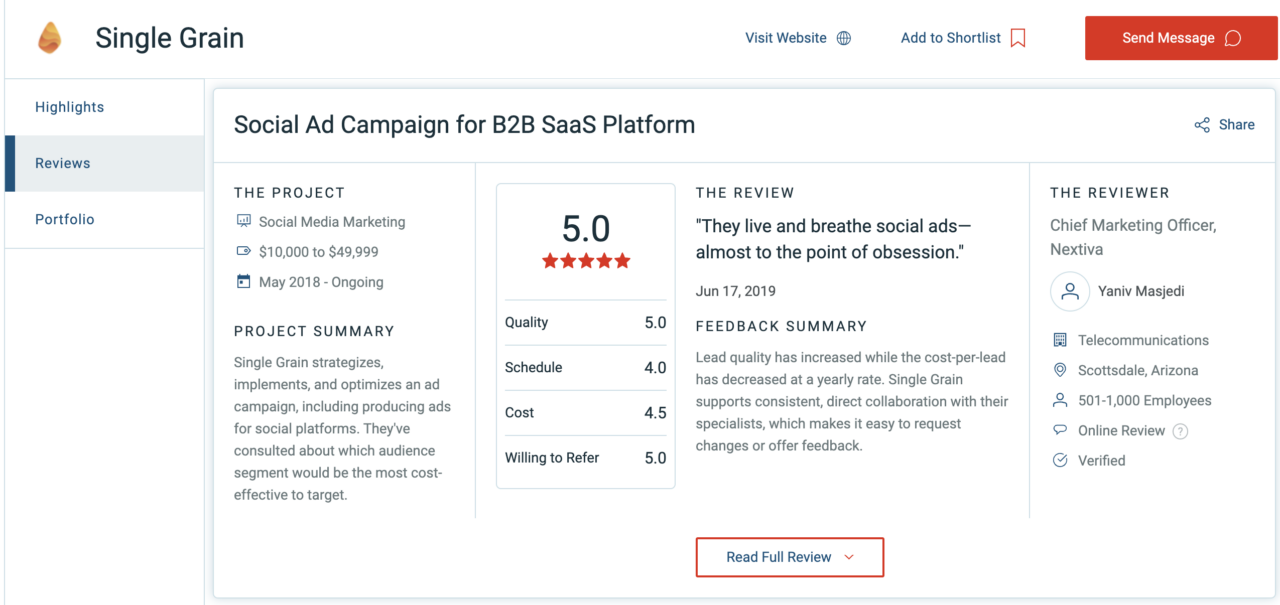Click the bookmark icon next to Add to Shortlist
The image size is (1280, 605).
point(1018,38)
